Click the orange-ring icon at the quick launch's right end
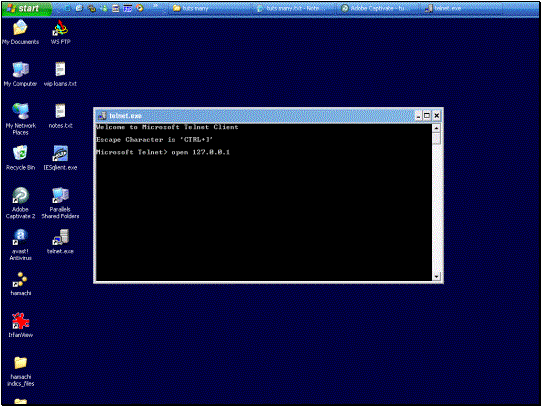The height and width of the screenshot is (406, 541). (140, 8)
